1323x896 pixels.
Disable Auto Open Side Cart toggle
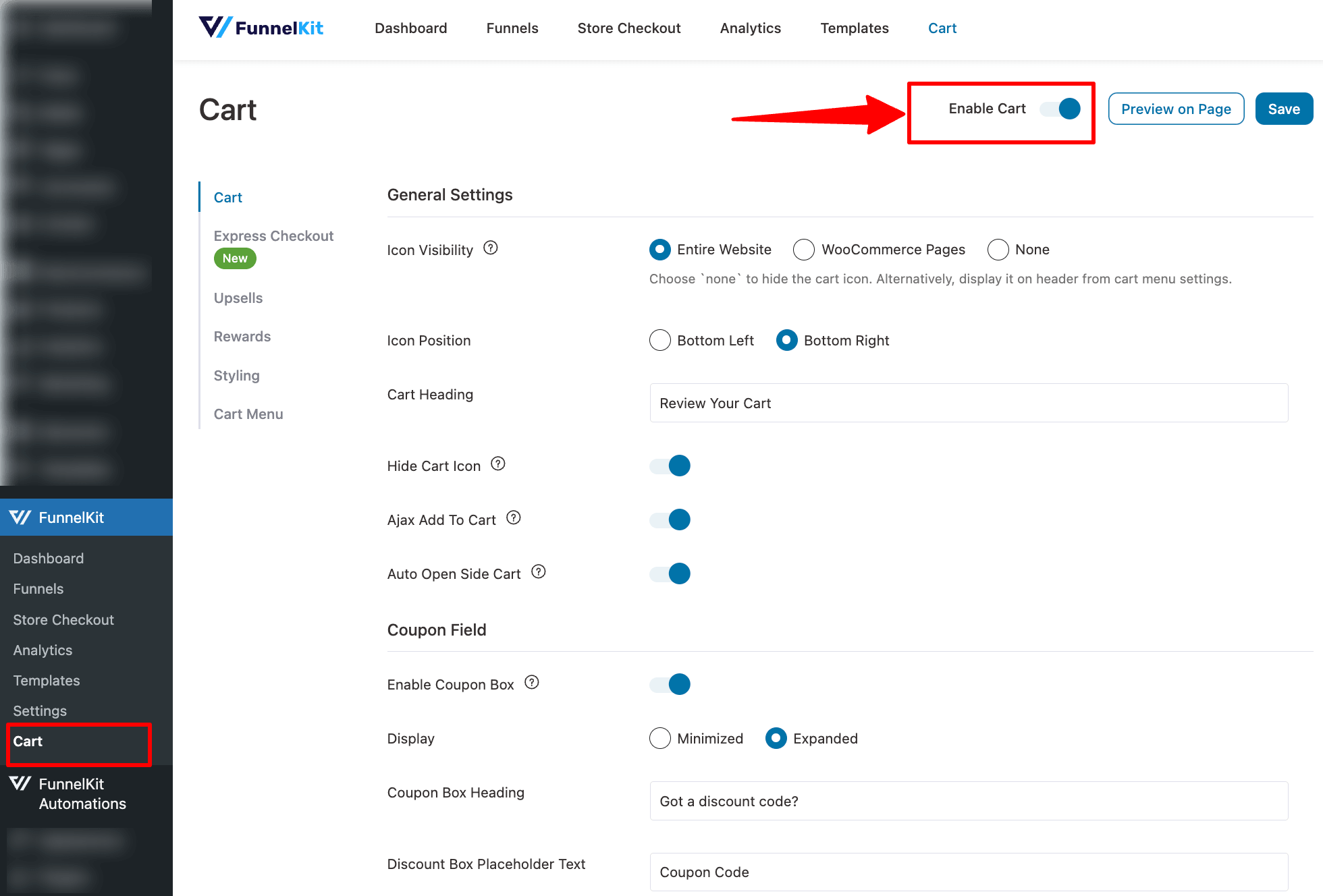pos(670,573)
